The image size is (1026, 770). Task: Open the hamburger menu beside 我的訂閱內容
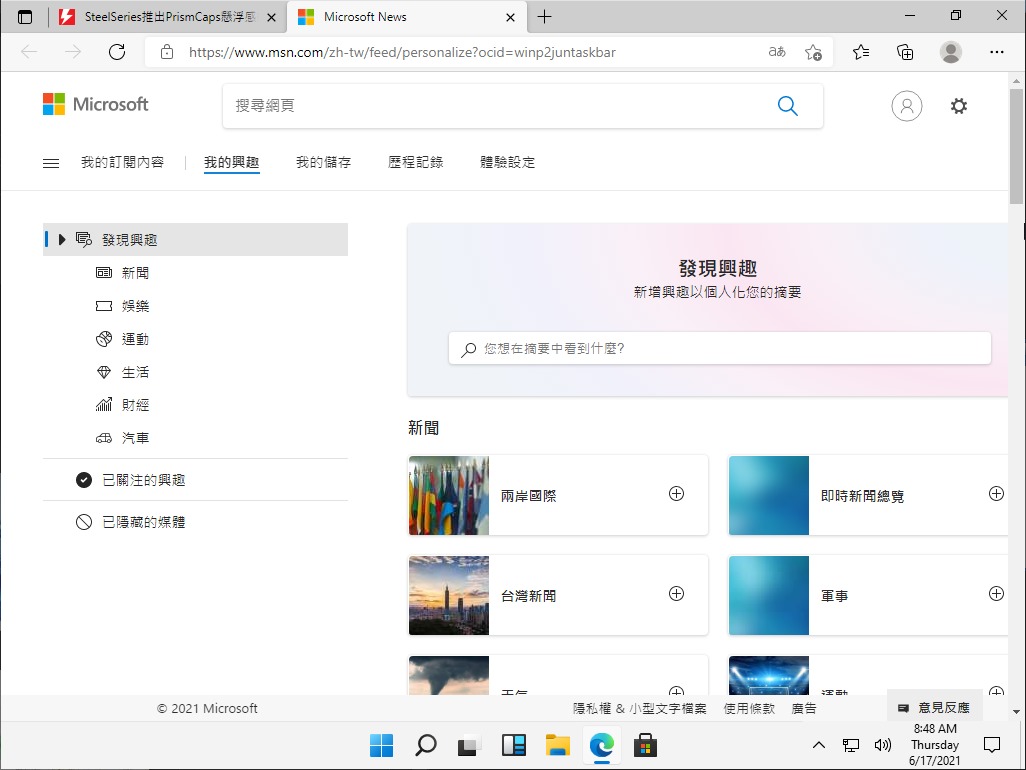(x=51, y=163)
